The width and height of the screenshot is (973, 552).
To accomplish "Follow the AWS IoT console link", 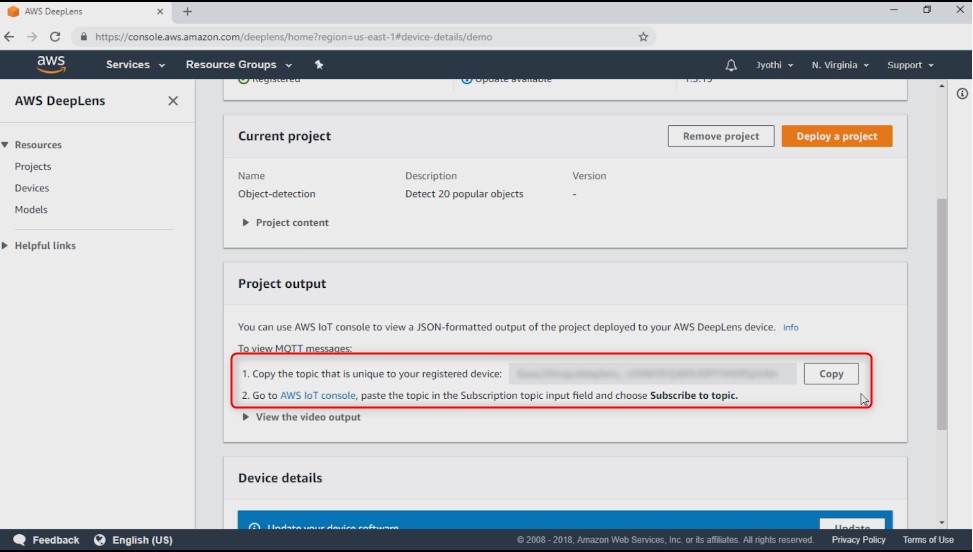I will (x=318, y=395).
